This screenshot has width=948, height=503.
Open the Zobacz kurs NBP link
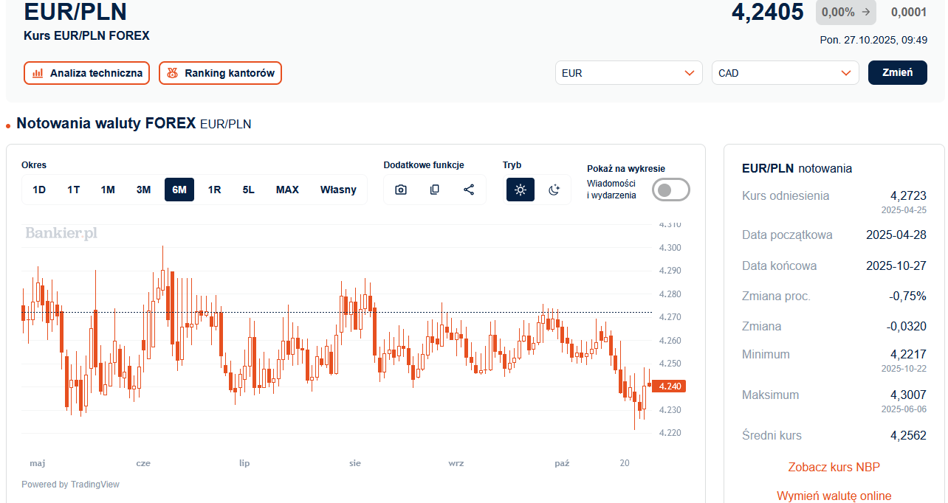(833, 467)
